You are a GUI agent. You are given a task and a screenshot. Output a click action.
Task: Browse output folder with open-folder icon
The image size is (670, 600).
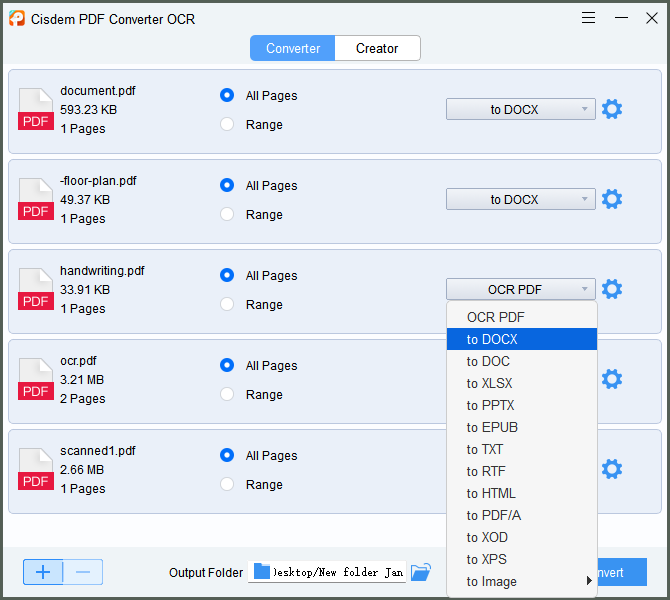pos(420,572)
